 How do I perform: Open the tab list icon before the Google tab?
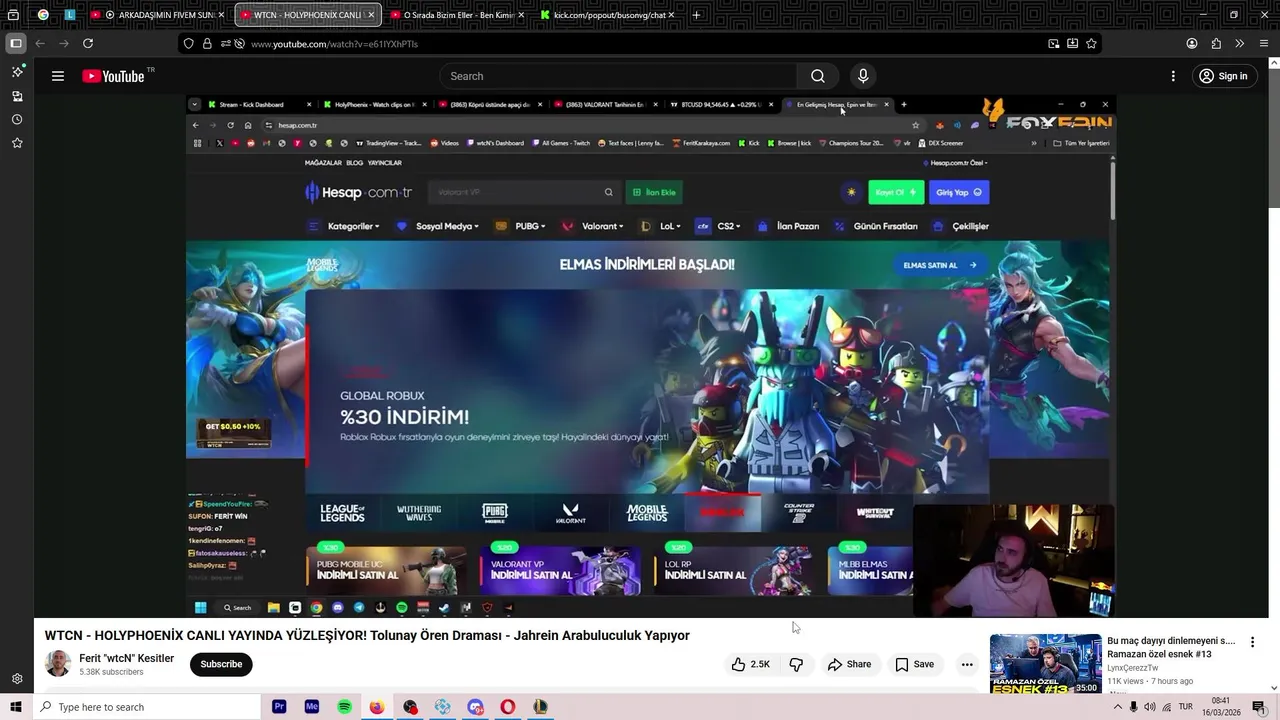(x=13, y=15)
